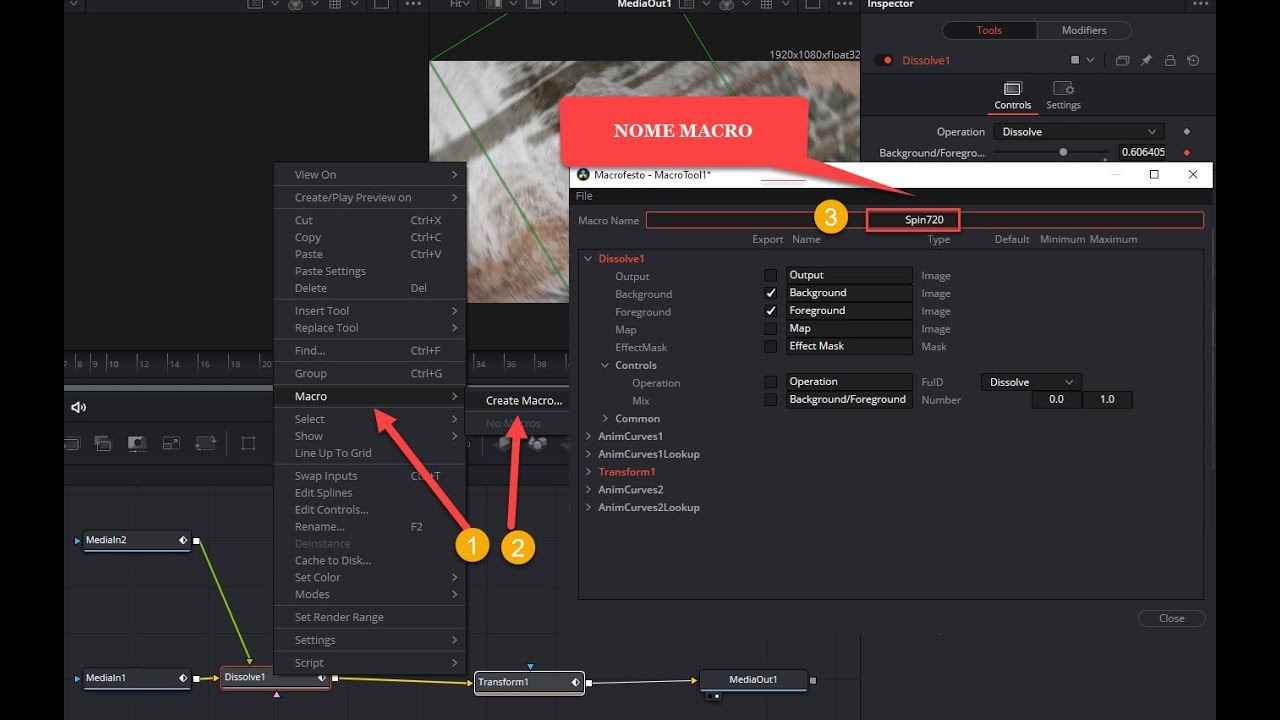Click the merge tool icon in node toolbar
This screenshot has width=1280, height=720.
pos(102,443)
